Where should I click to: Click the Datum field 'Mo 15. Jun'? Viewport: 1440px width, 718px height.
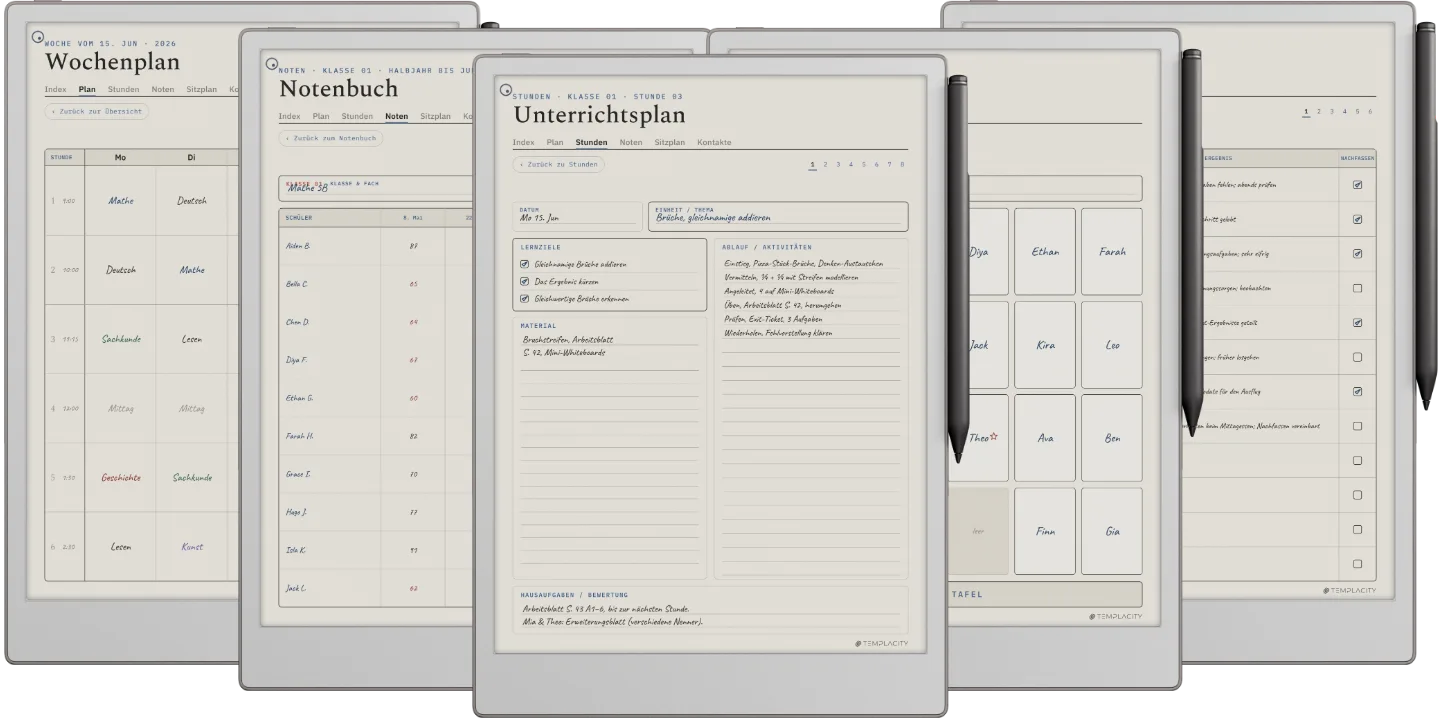[578, 216]
